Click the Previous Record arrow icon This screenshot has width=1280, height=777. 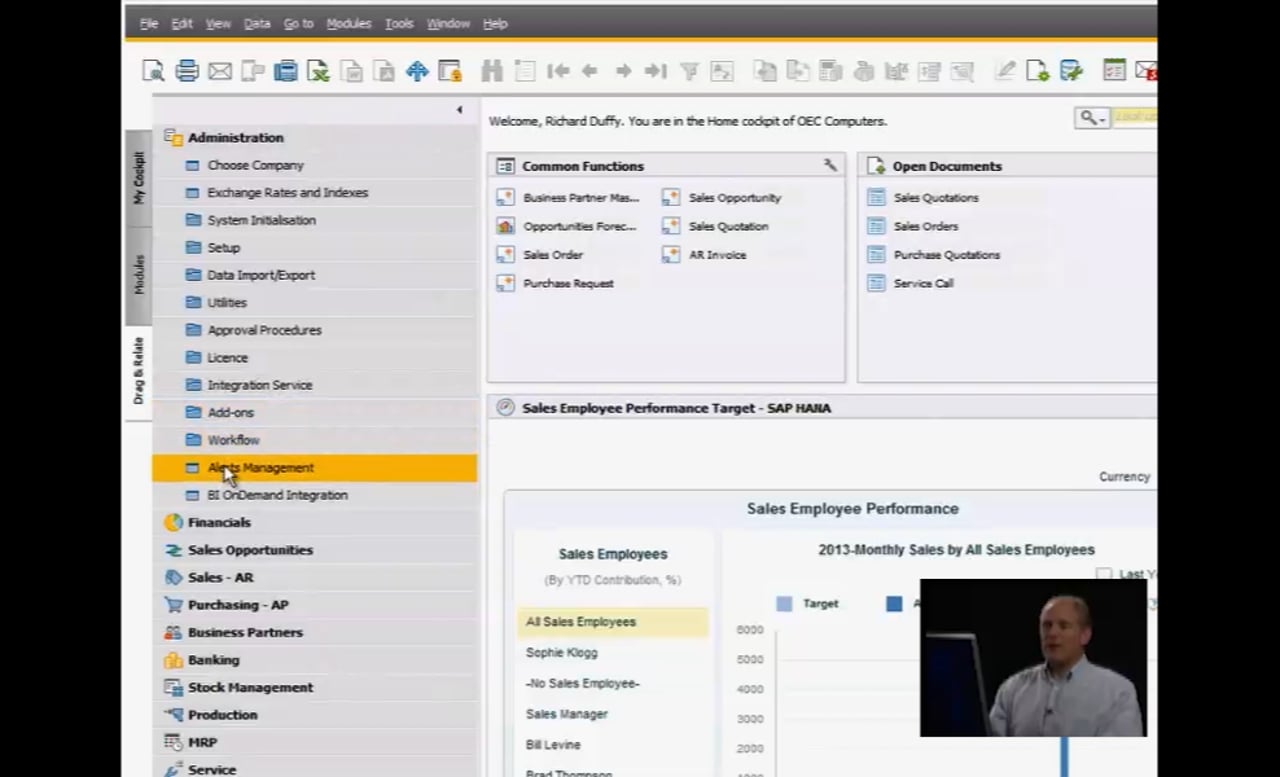click(590, 70)
